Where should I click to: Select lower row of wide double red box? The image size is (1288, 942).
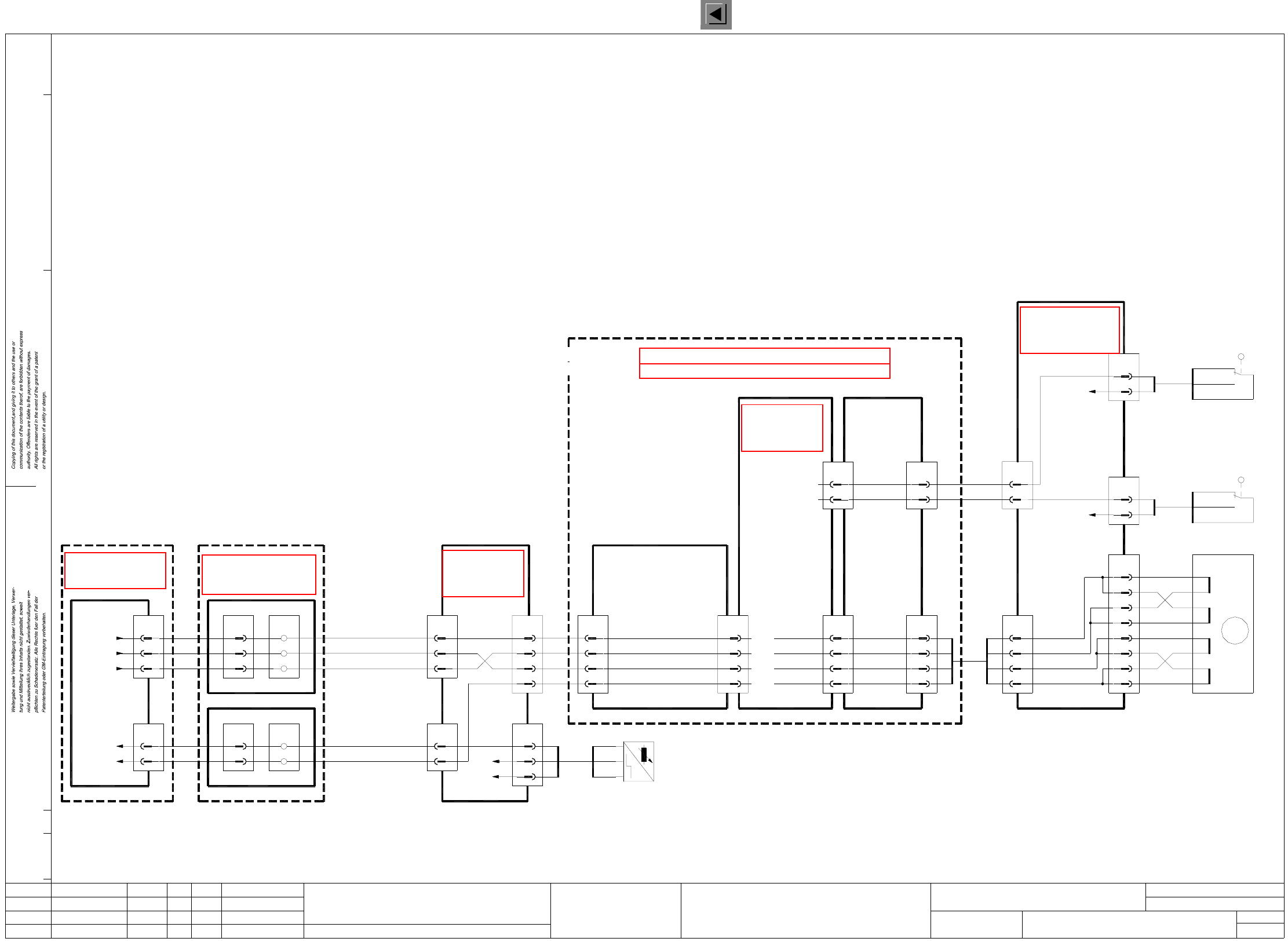click(x=764, y=371)
